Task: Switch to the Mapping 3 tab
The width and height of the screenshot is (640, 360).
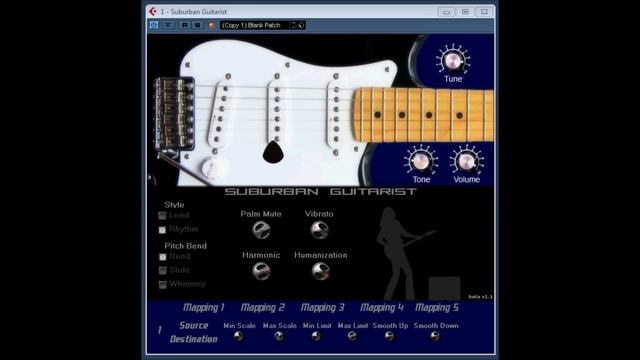Action: click(x=322, y=307)
